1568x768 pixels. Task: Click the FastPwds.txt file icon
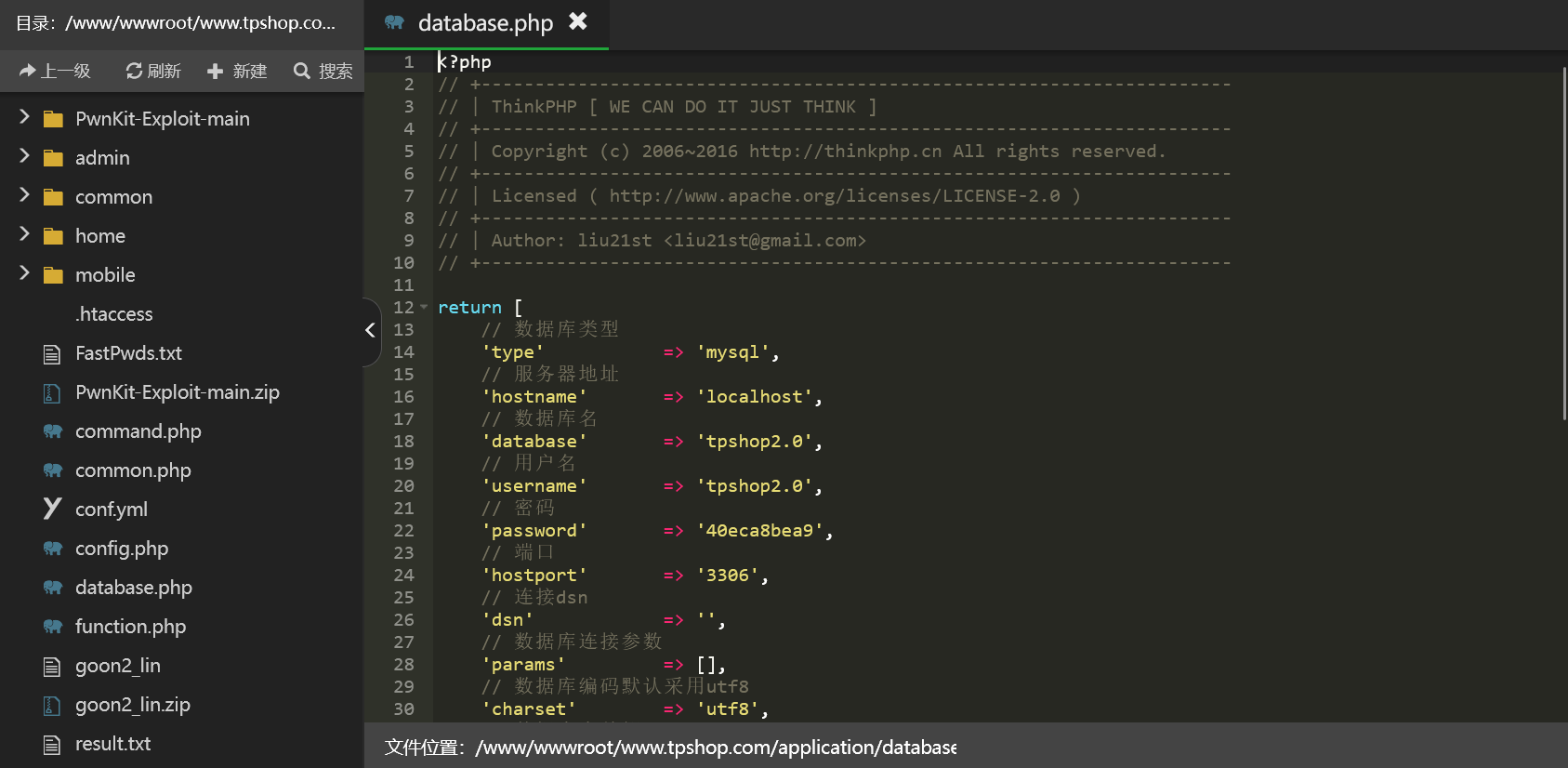click(52, 353)
